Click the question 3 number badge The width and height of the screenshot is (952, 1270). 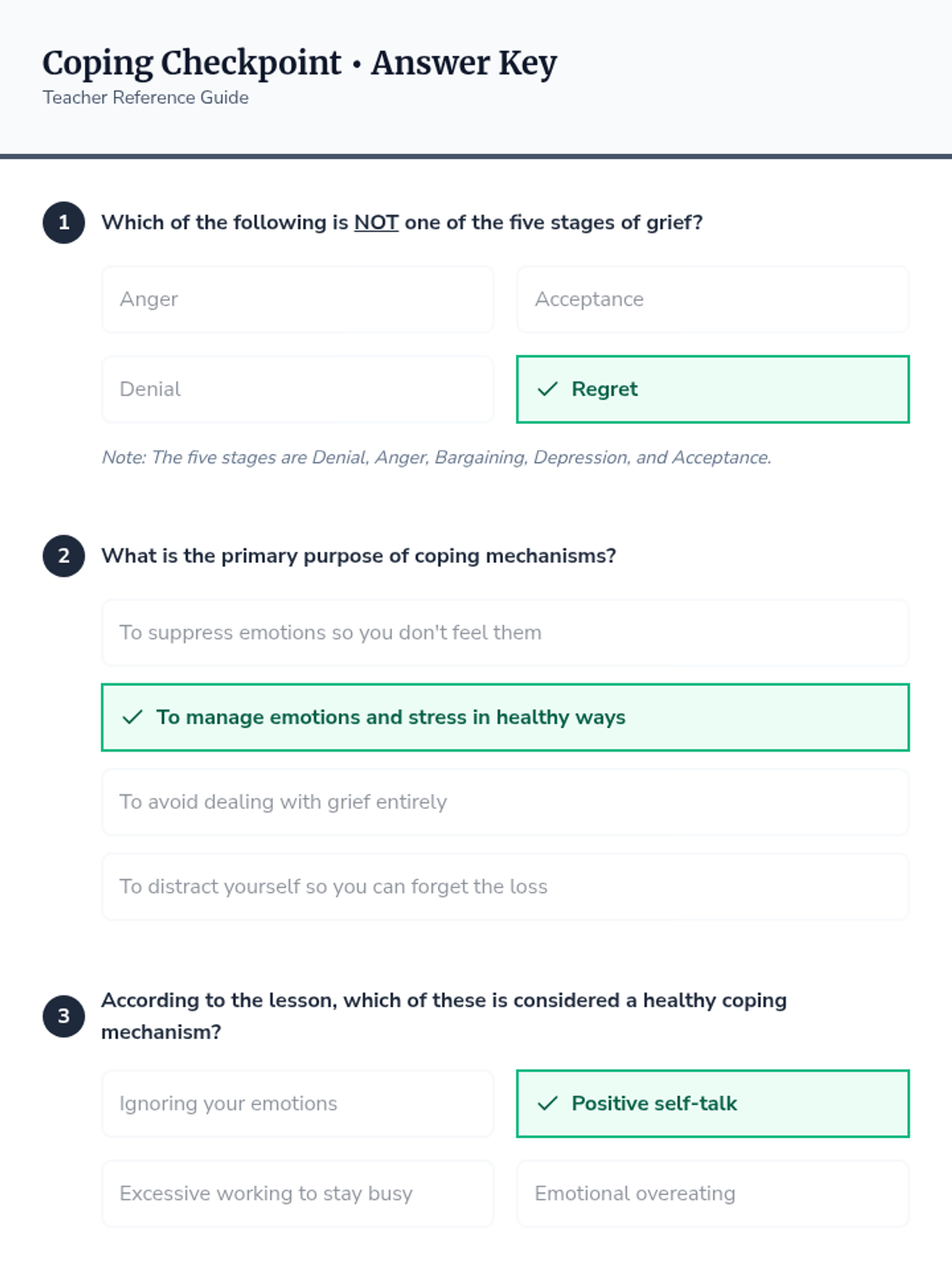tap(63, 1016)
